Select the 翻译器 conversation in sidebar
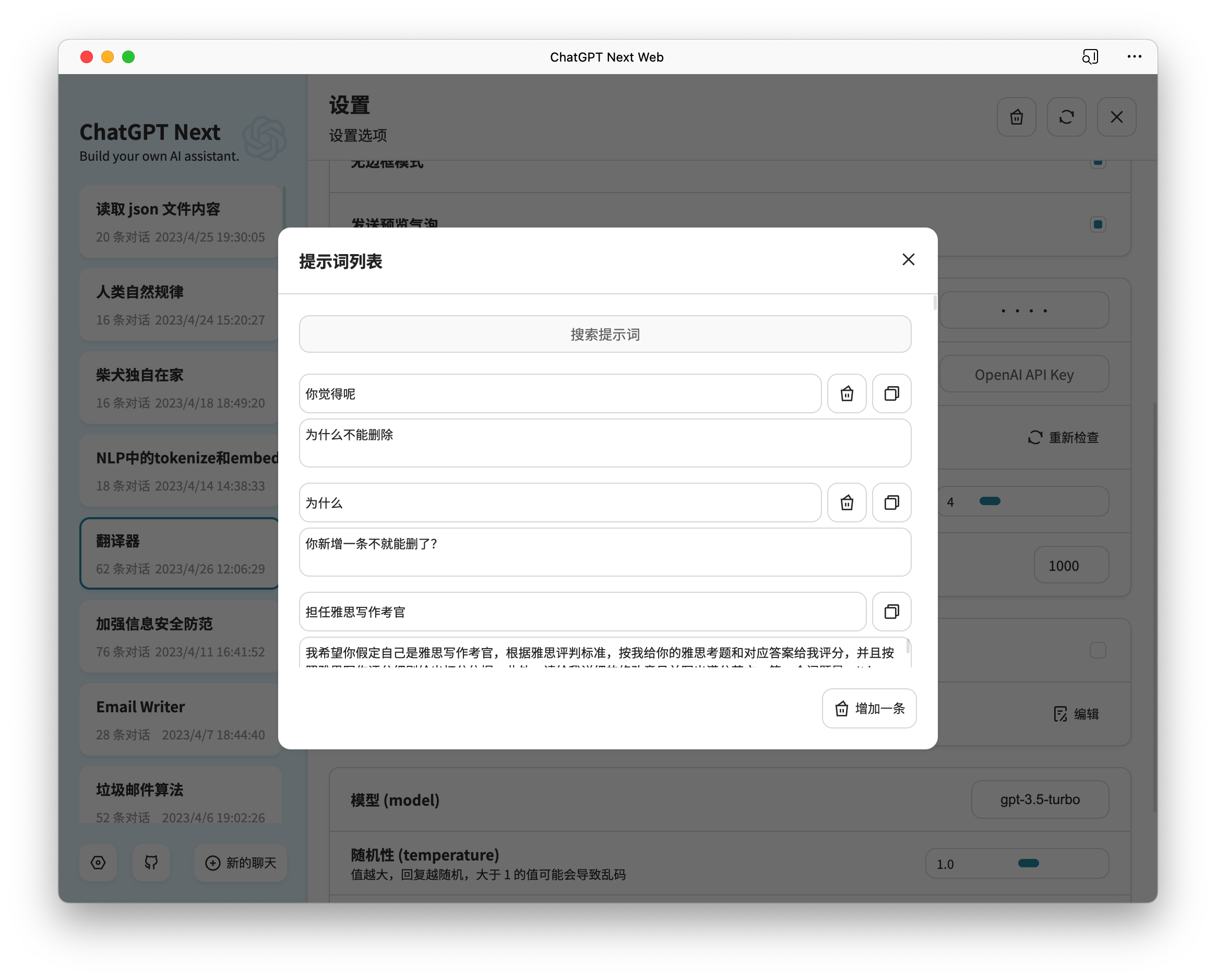This screenshot has width=1216, height=980. (178, 553)
